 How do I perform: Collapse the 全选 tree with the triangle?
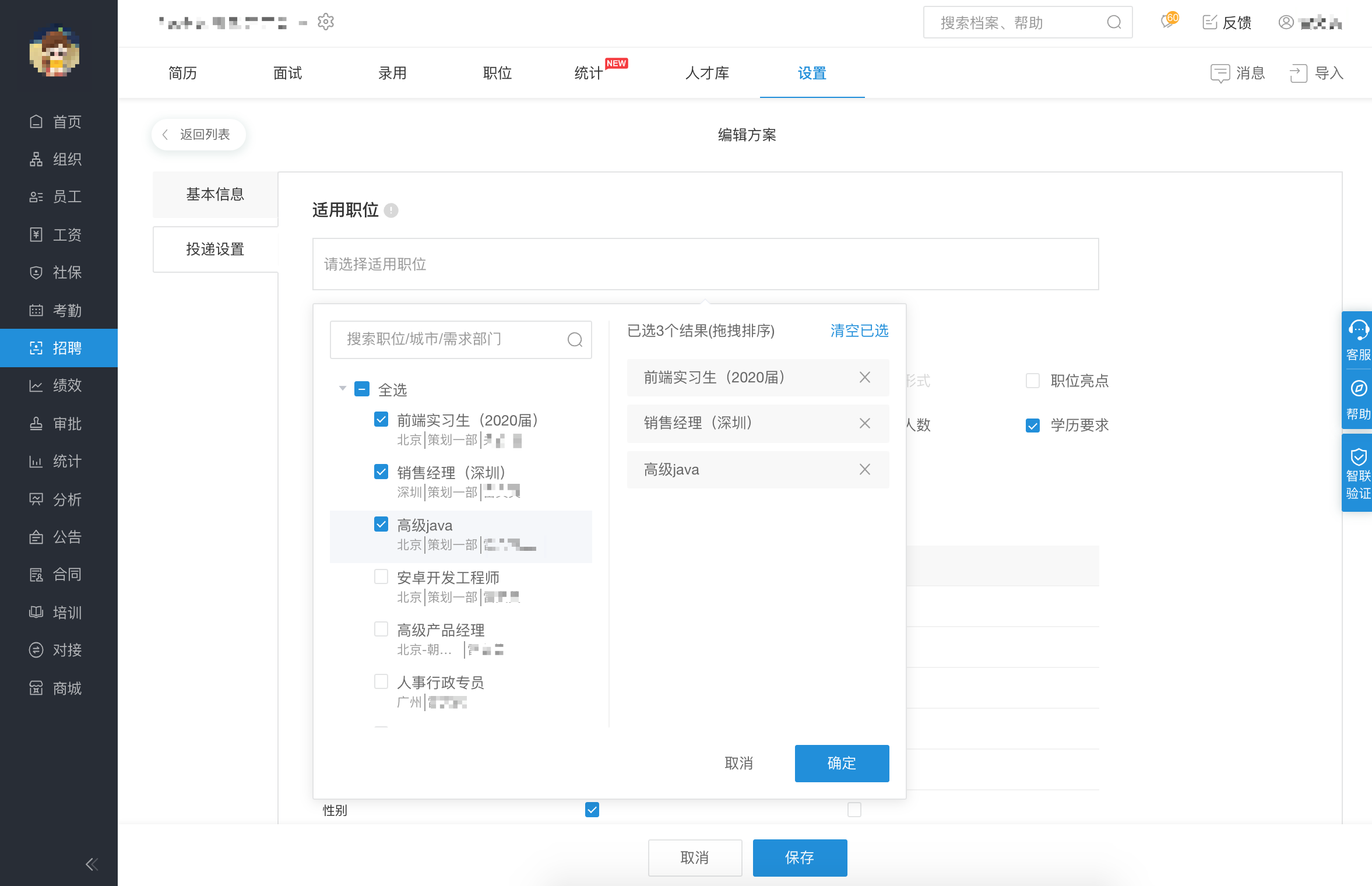[343, 389]
